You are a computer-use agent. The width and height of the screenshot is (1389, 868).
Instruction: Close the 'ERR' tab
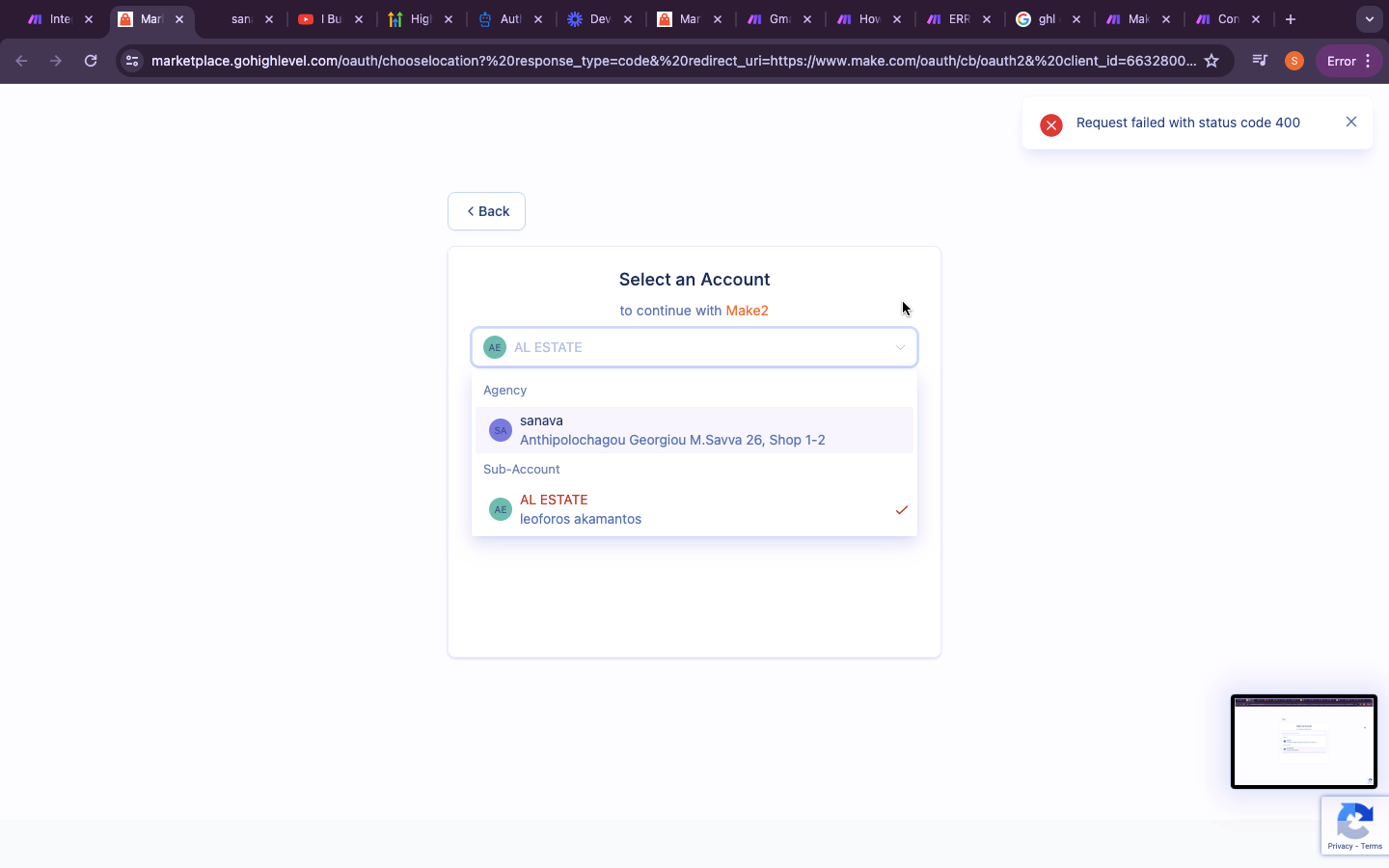click(987, 19)
